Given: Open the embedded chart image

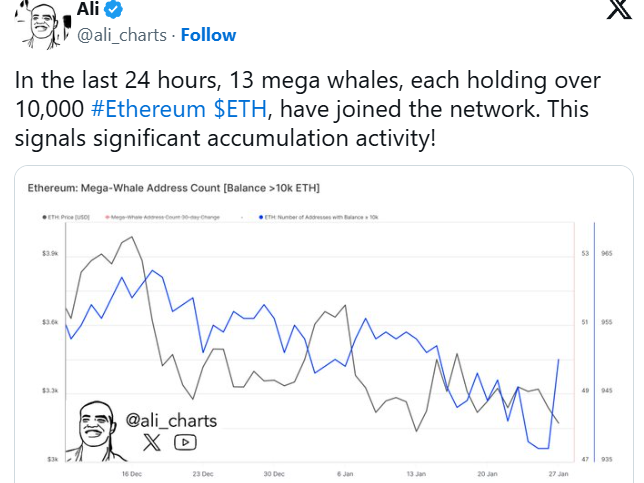Looking at the screenshot, I should [324, 324].
